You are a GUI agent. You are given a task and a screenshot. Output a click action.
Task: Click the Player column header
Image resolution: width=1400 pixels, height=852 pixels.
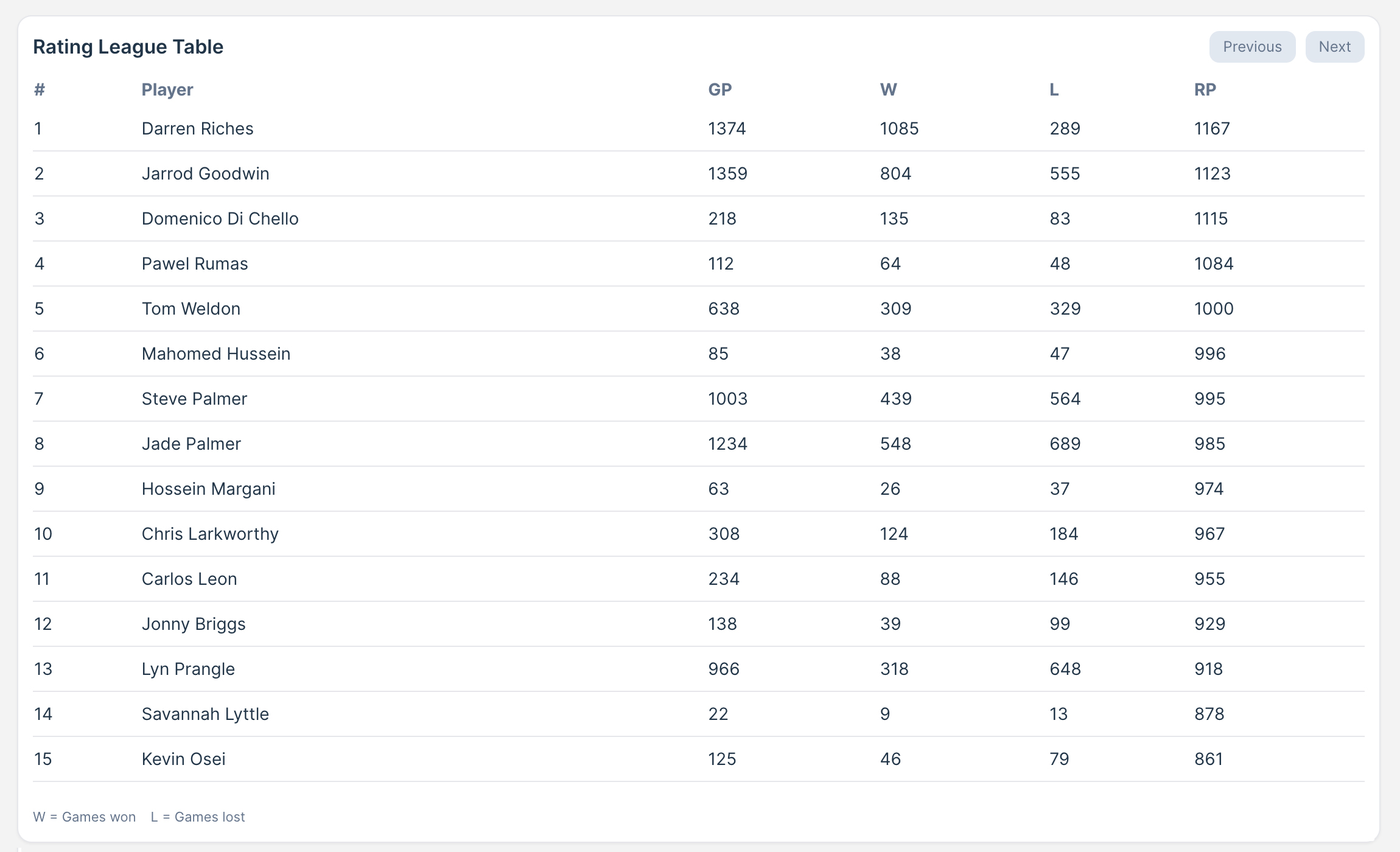(167, 89)
